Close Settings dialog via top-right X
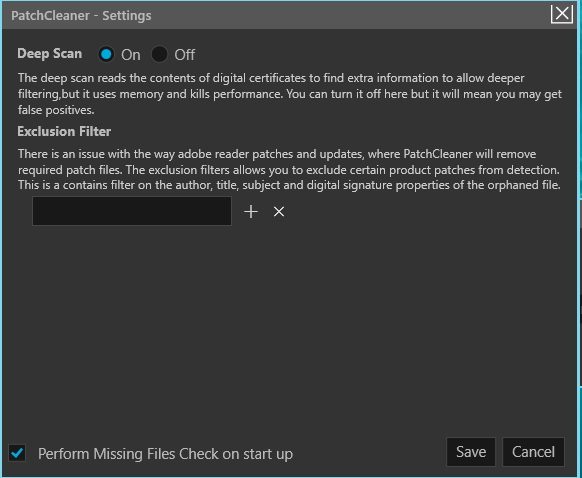The height and width of the screenshot is (478, 582). [x=562, y=14]
